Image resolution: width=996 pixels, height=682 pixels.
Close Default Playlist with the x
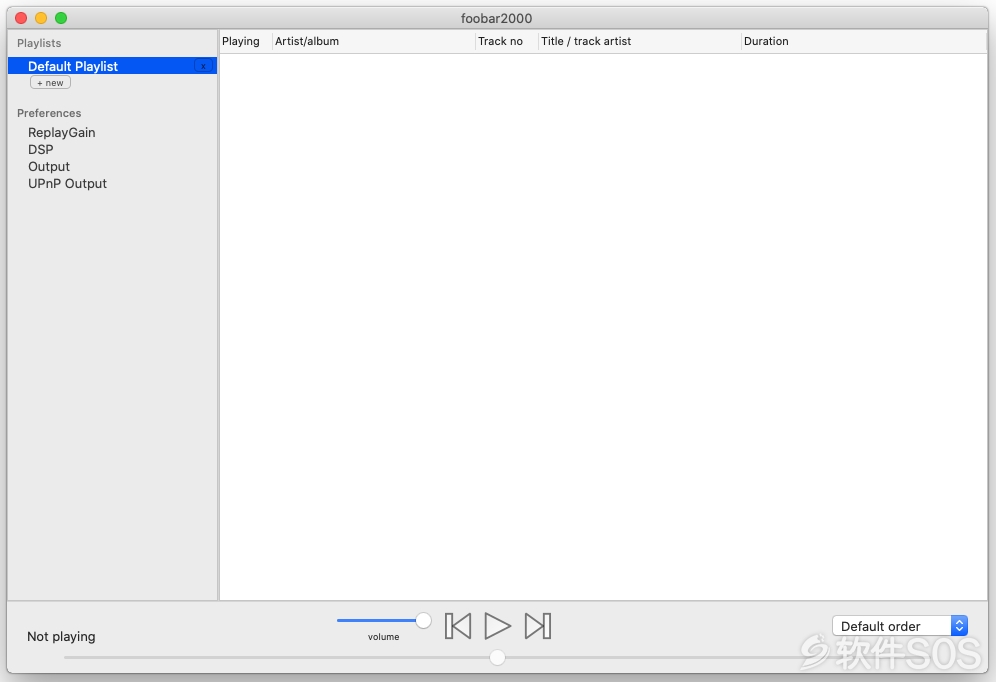pos(203,66)
